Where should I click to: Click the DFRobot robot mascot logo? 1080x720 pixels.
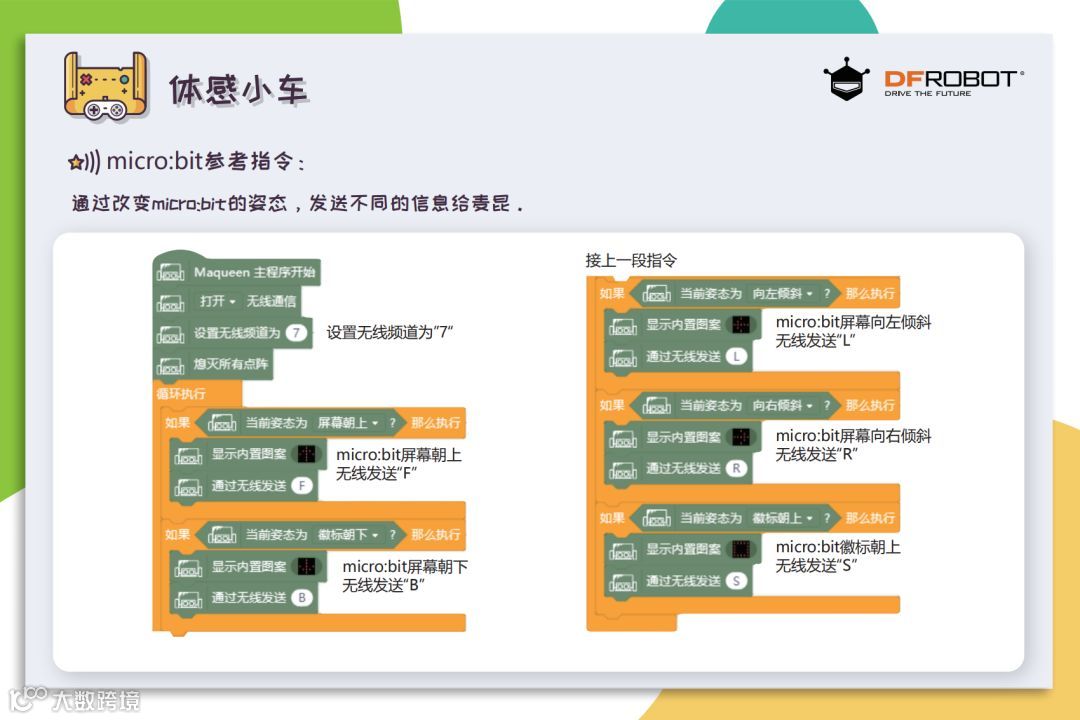coord(847,79)
